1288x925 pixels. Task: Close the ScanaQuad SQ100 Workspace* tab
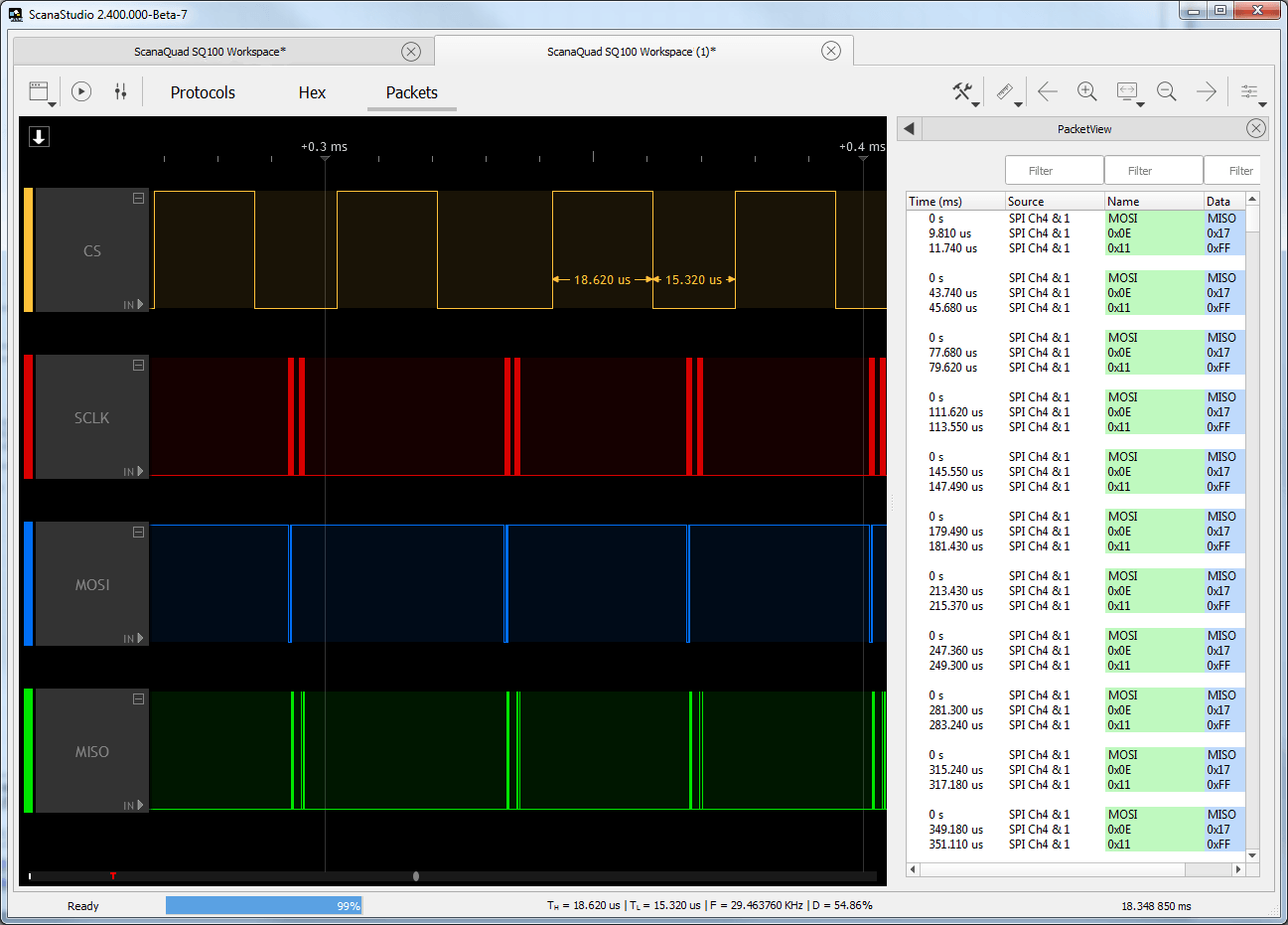point(411,52)
